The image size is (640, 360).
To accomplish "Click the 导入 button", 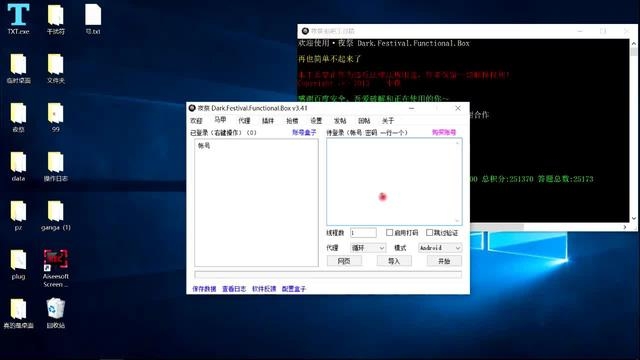I will (x=394, y=261).
